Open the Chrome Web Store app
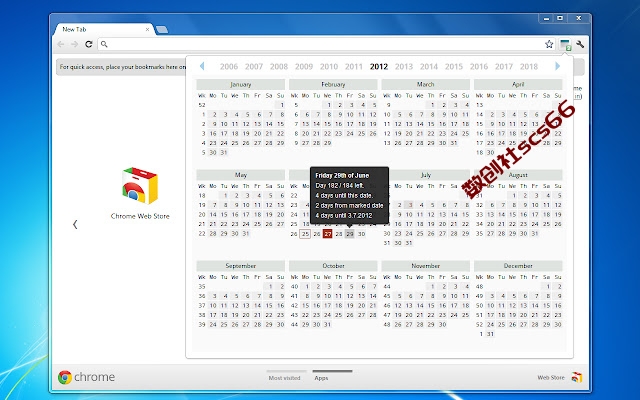This screenshot has width=640, height=400. (140, 193)
